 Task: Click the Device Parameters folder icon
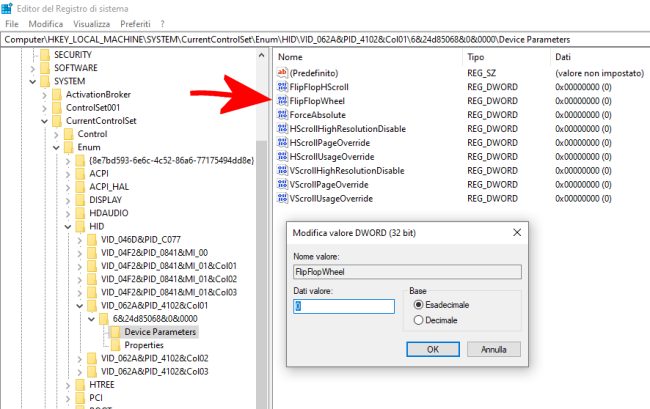116,332
